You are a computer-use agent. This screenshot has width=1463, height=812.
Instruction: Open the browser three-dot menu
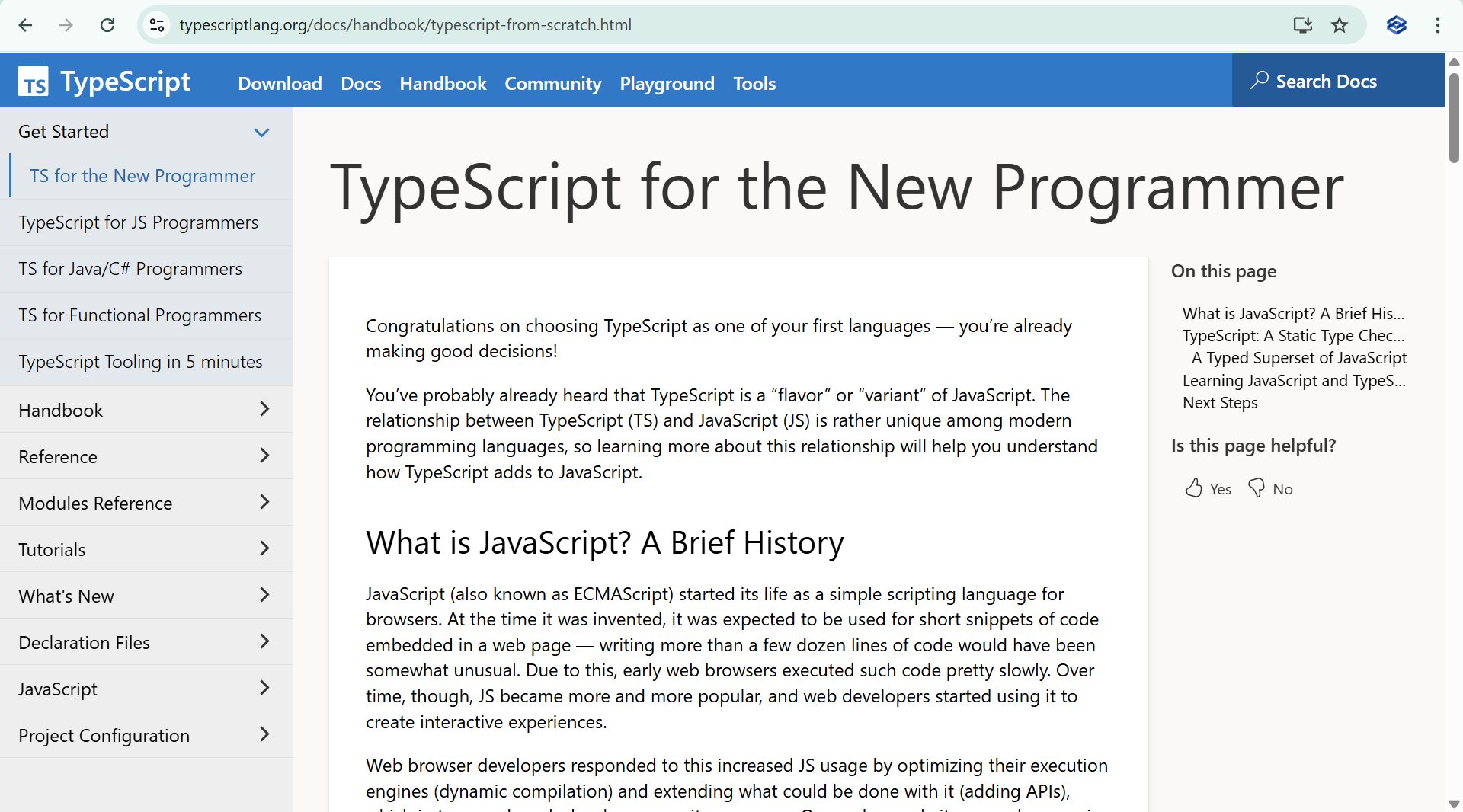pyautogui.click(x=1437, y=25)
